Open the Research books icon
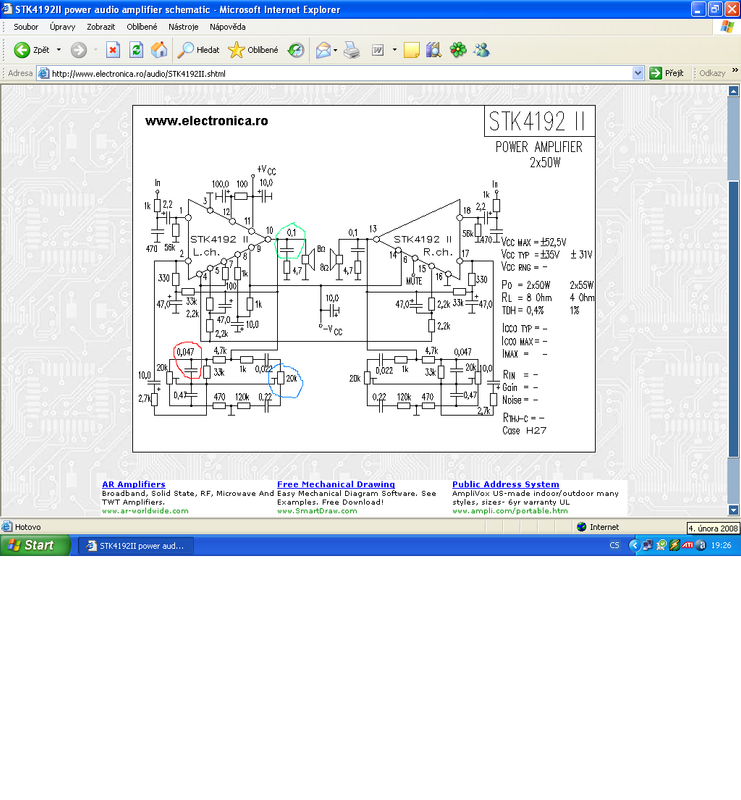 [x=433, y=50]
